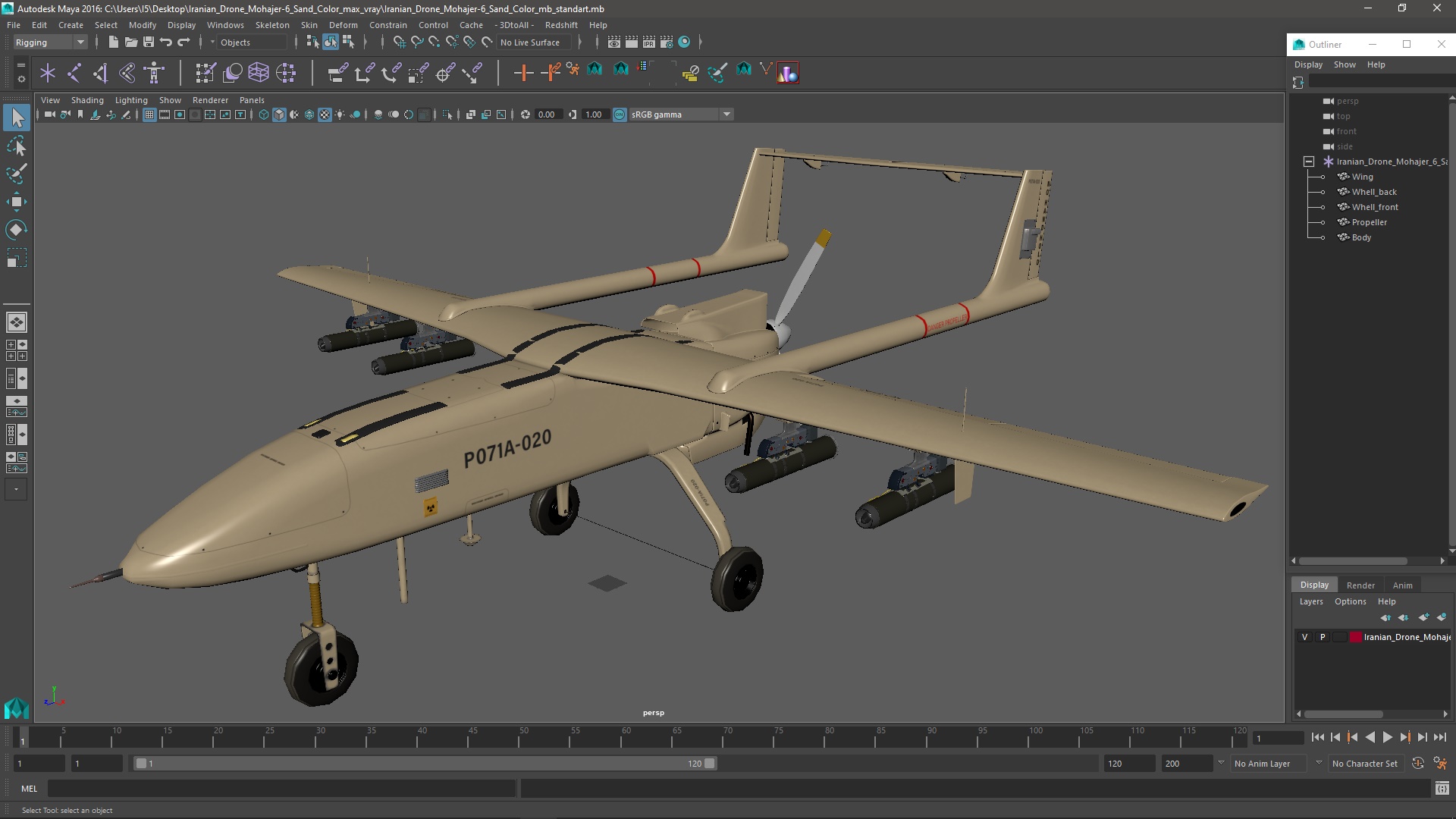Click the Iranian_Drone layer red color swatch
Image resolution: width=1456 pixels, height=819 pixels.
[1355, 637]
